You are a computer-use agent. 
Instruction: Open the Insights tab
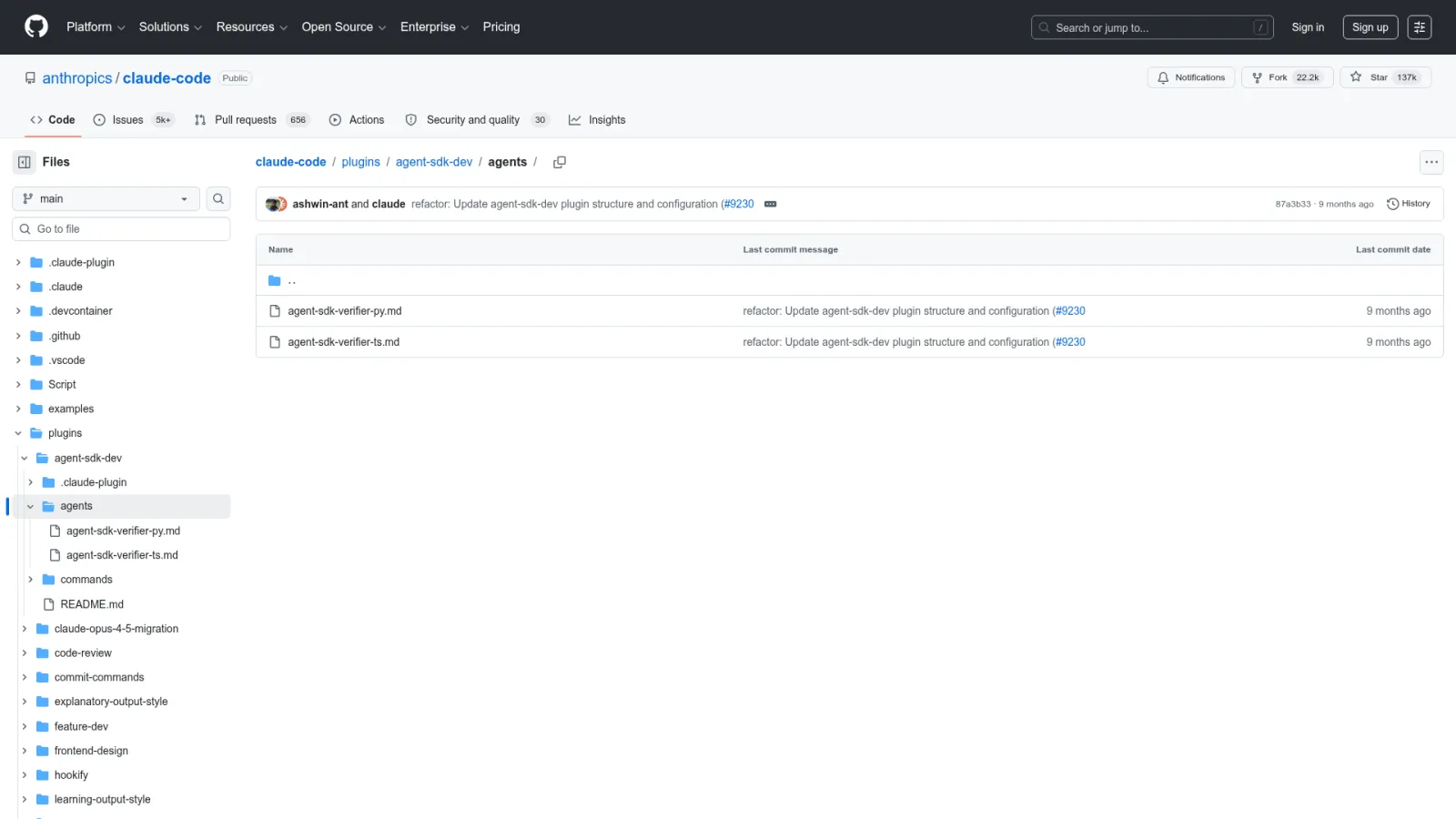click(597, 120)
